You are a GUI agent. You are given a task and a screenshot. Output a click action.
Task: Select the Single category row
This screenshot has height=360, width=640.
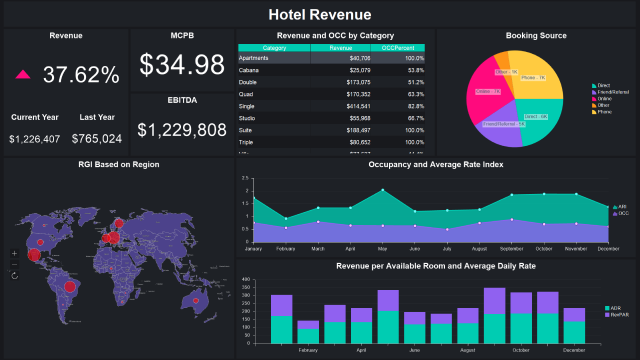click(331, 106)
